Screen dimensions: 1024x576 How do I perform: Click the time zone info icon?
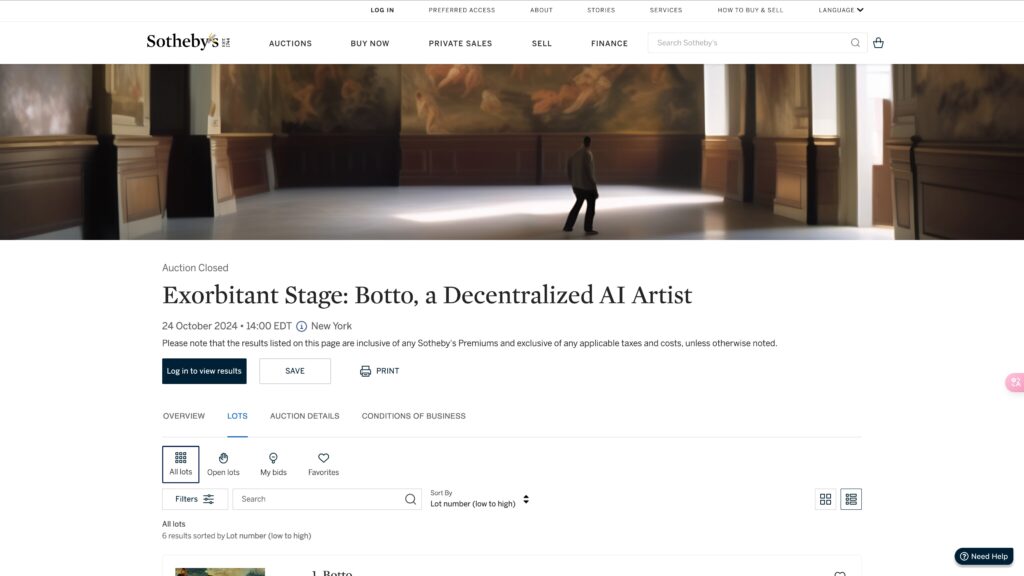pyautogui.click(x=301, y=327)
